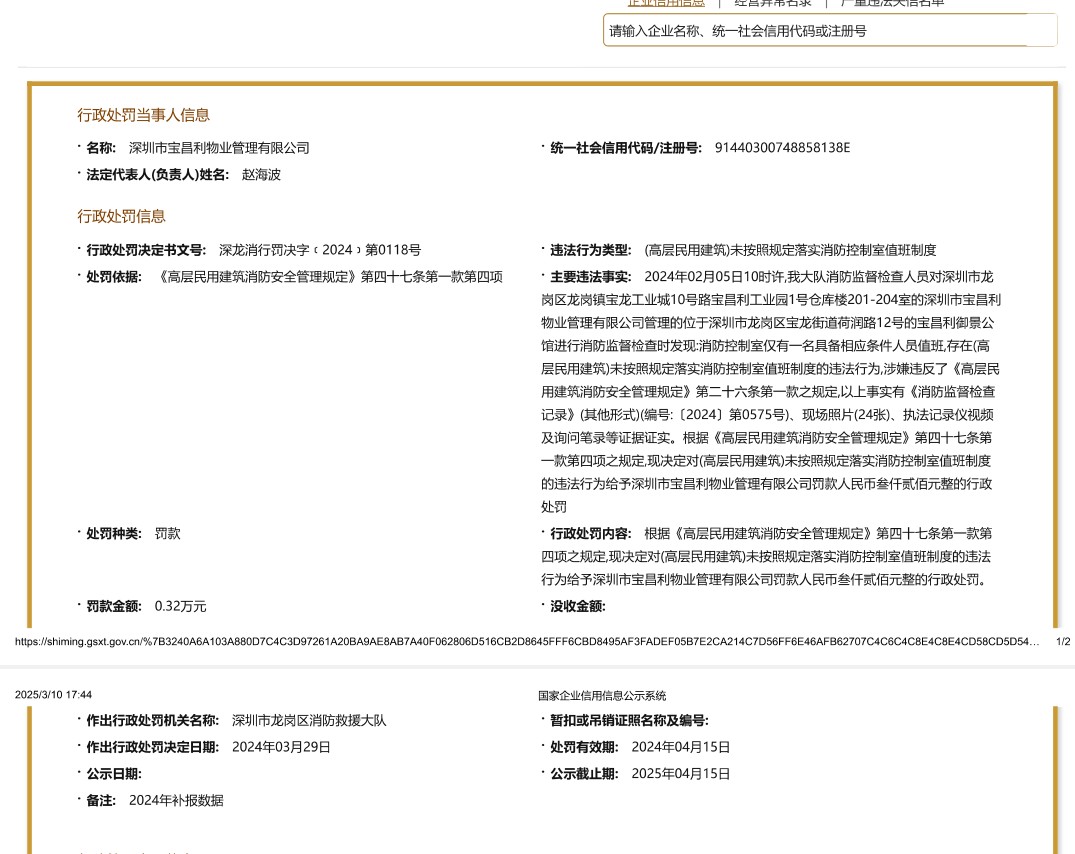Click the 统一社会信用代码/注册号 label
Viewport: 1075px width, 854px height.
[x=626, y=148]
